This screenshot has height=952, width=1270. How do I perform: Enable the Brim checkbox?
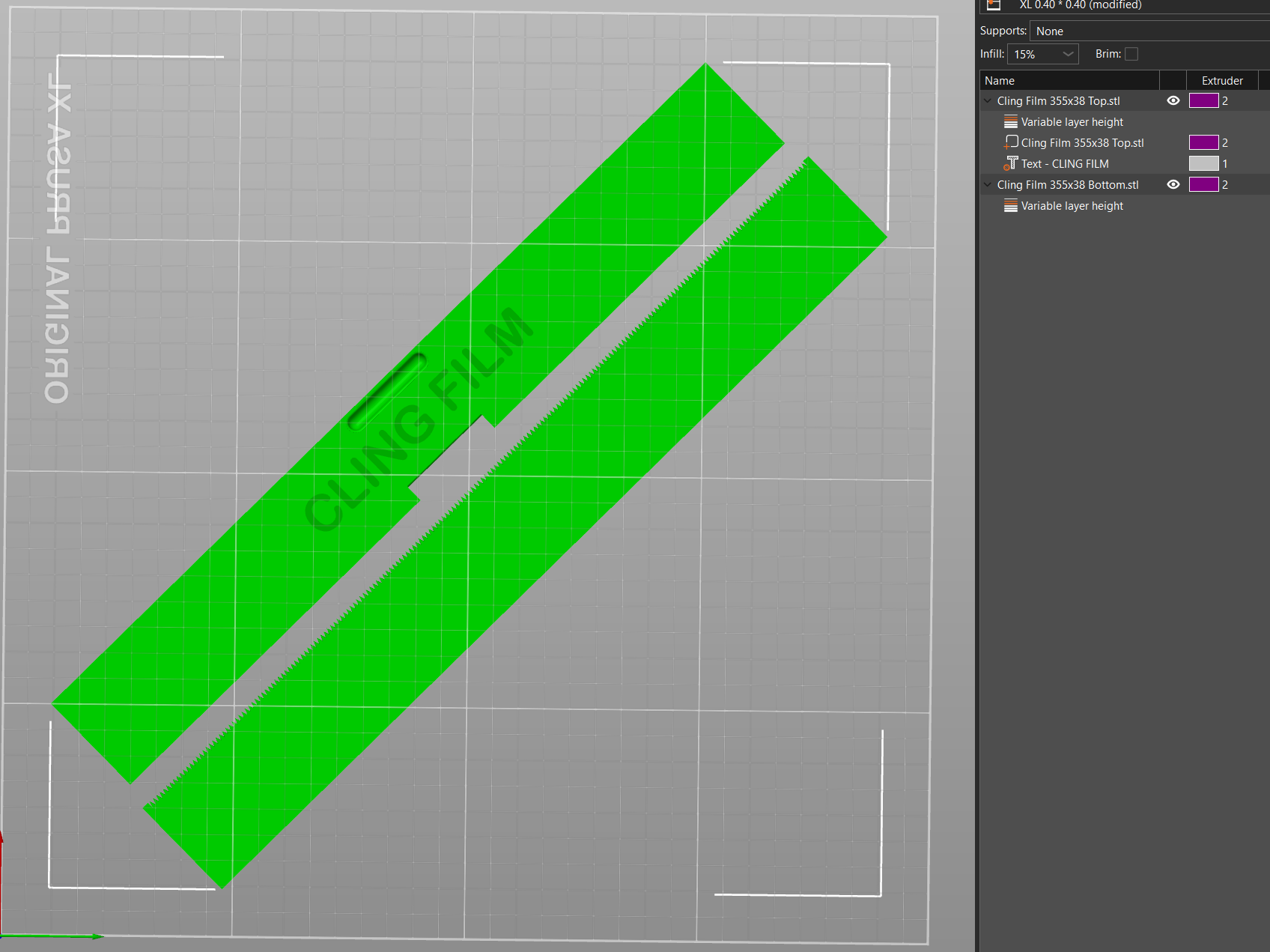(1131, 54)
